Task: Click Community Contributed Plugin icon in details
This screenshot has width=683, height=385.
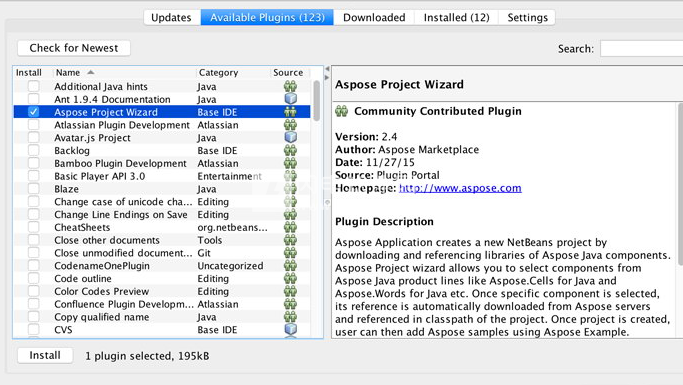Action: (342, 111)
